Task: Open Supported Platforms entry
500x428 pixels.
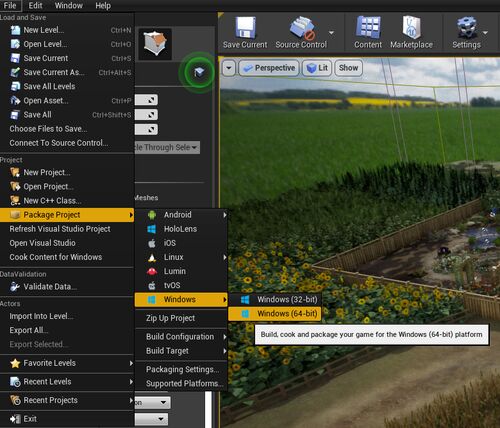Action: (181, 384)
